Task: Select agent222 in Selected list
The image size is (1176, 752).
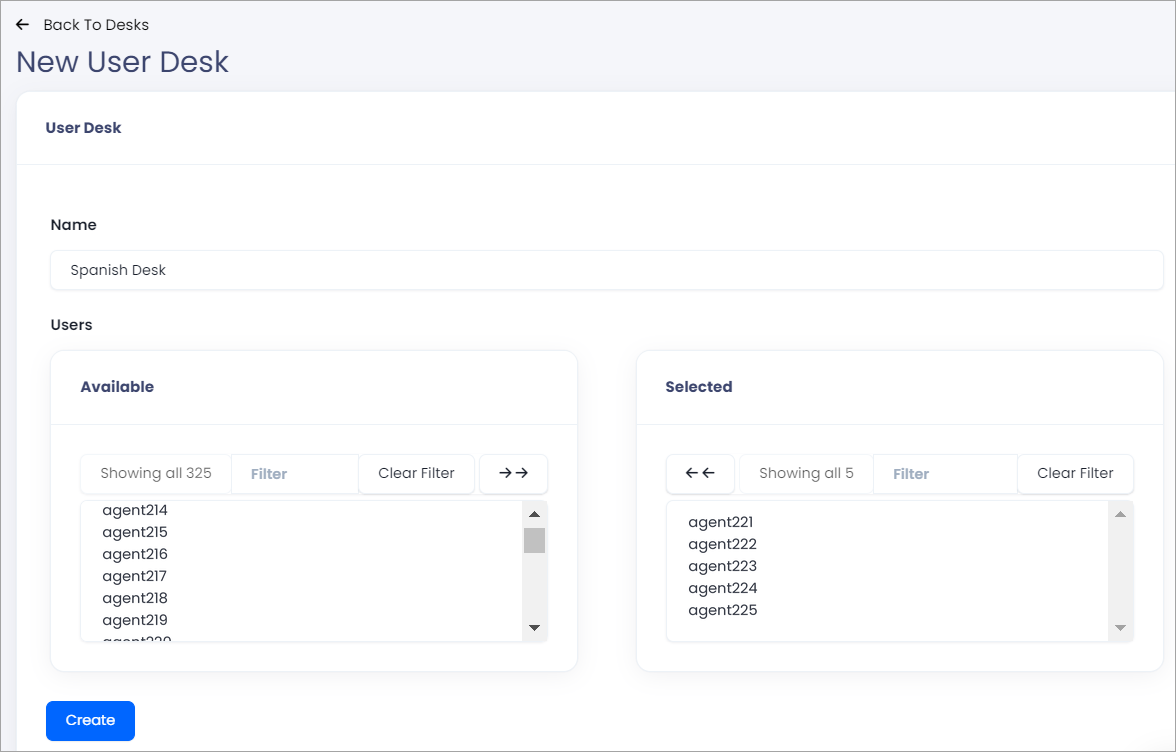Action: (722, 544)
